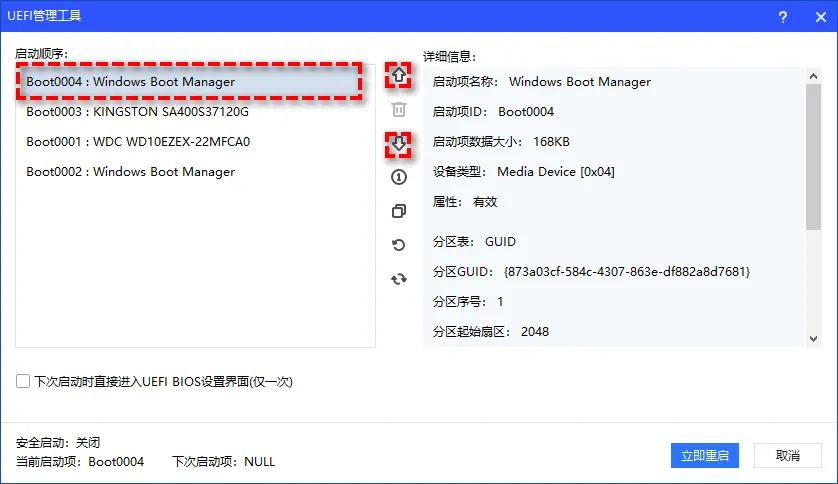Click the 取消 button
The width and height of the screenshot is (838, 484).
coord(788,456)
